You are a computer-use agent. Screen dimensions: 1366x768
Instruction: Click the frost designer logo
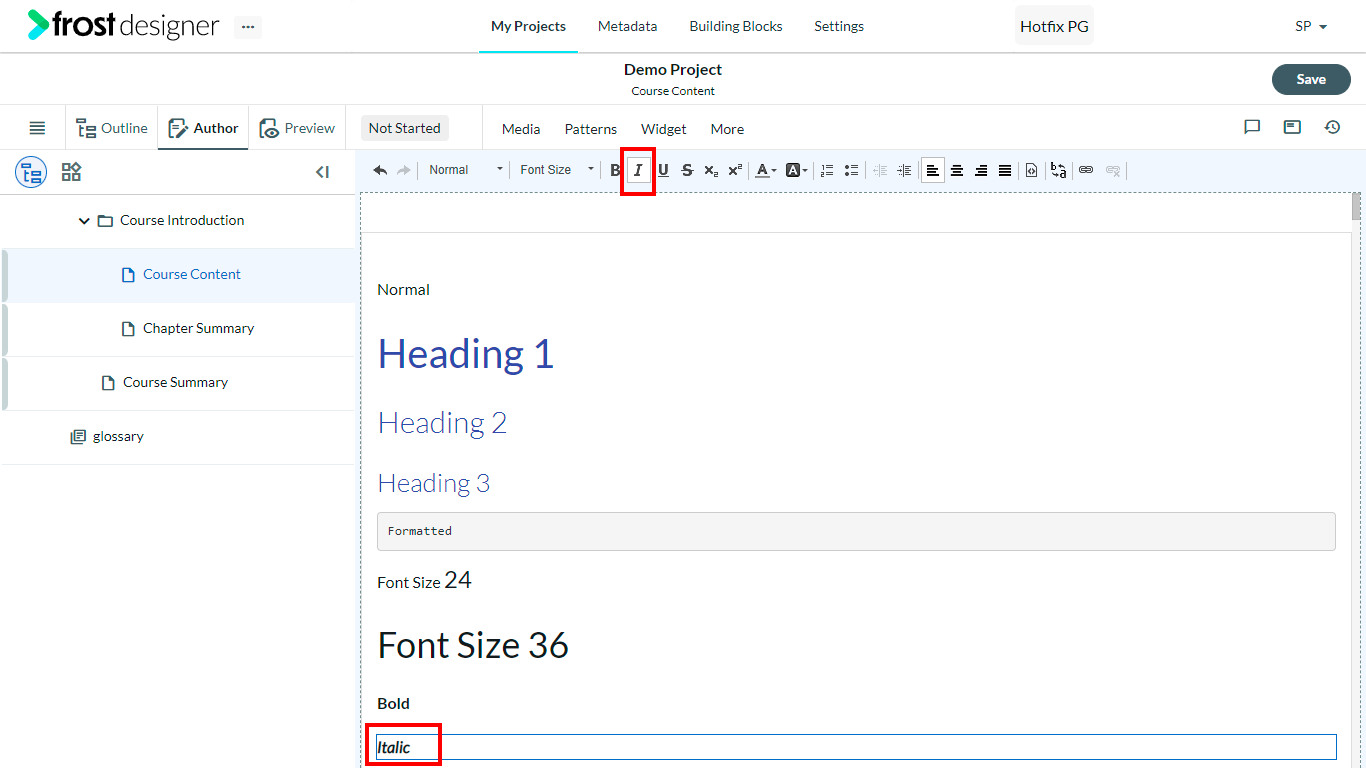[x=123, y=25]
